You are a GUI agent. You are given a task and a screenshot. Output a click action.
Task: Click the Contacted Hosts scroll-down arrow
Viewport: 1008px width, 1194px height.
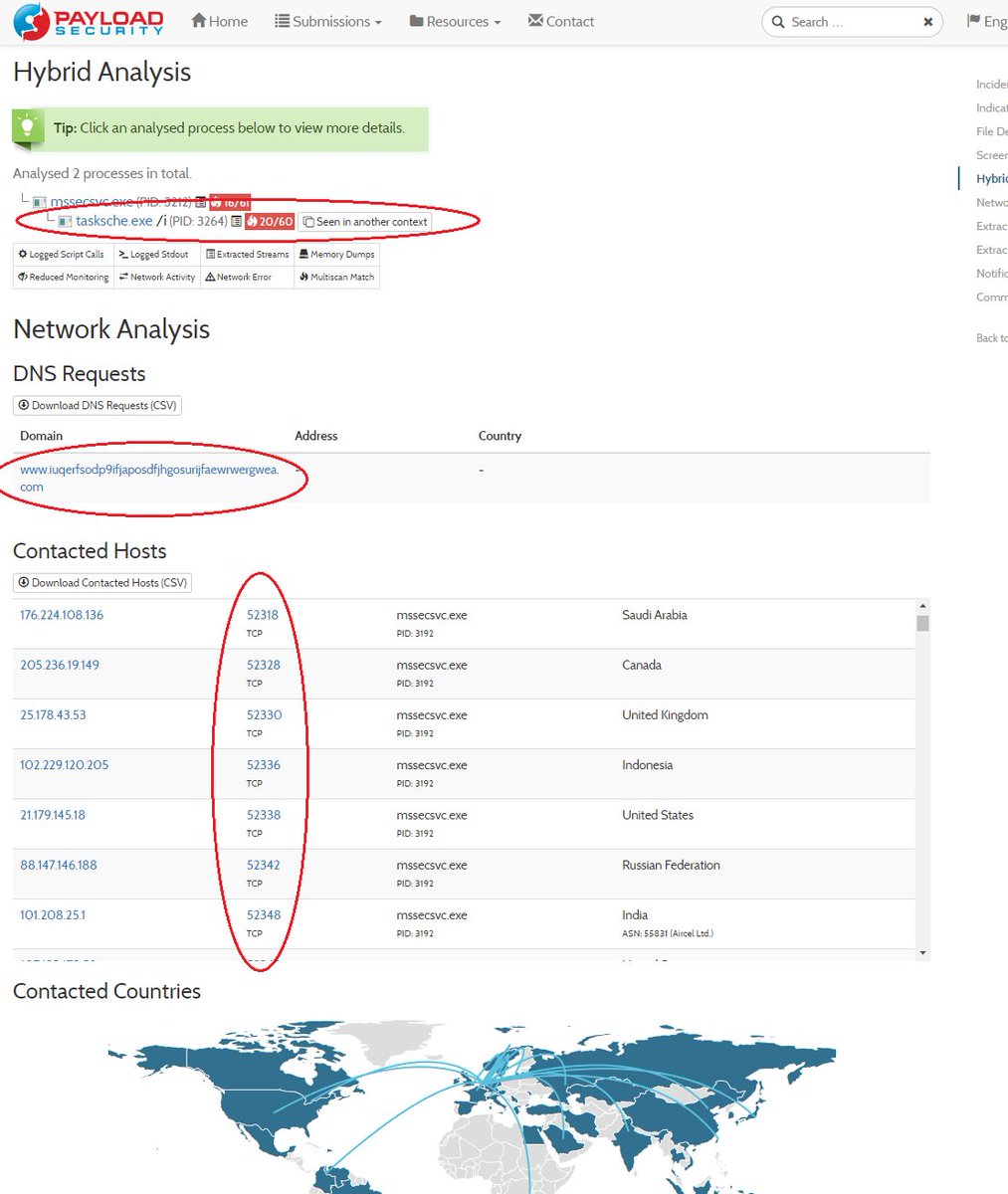click(922, 953)
